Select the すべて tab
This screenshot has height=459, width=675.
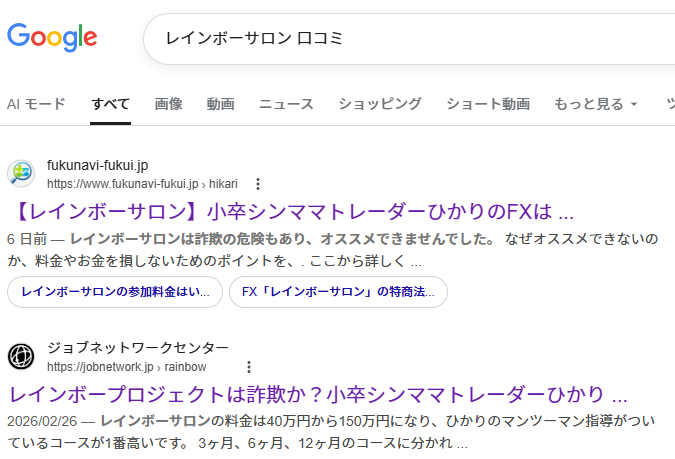[x=110, y=104]
